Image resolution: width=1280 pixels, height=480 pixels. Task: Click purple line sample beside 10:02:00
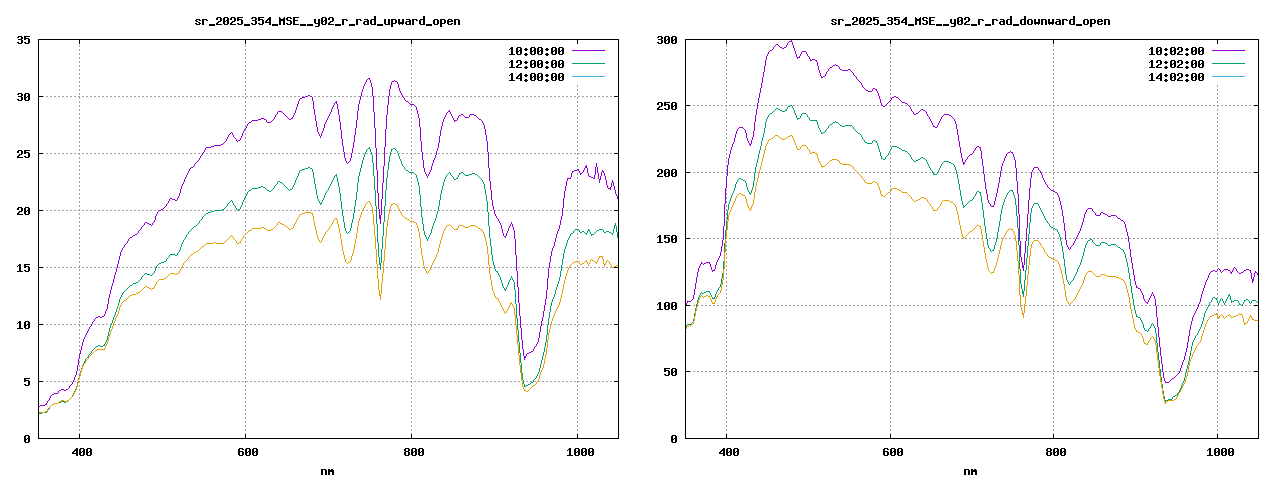[1228, 50]
